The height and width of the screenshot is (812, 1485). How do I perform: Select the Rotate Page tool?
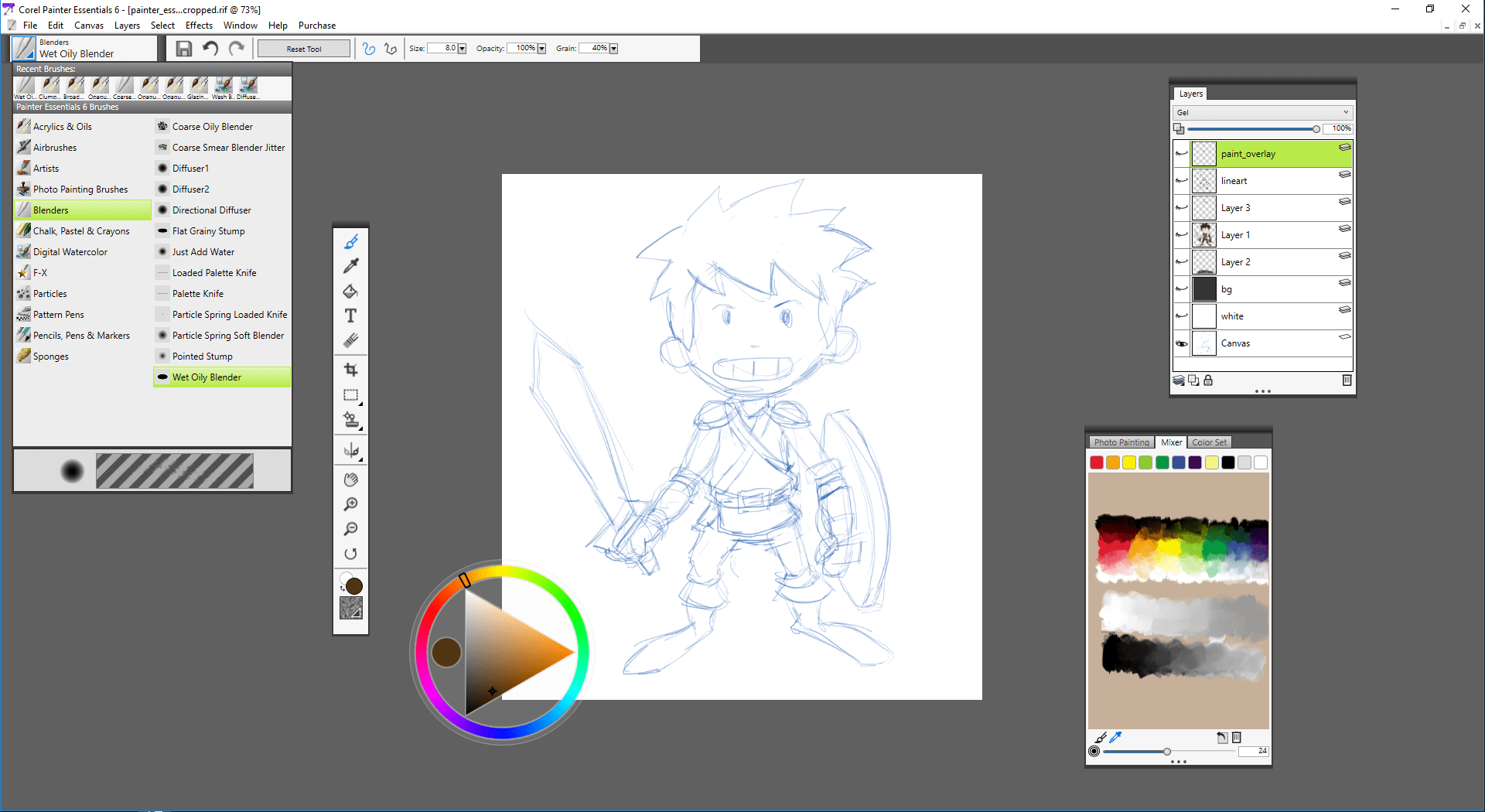tap(350, 554)
